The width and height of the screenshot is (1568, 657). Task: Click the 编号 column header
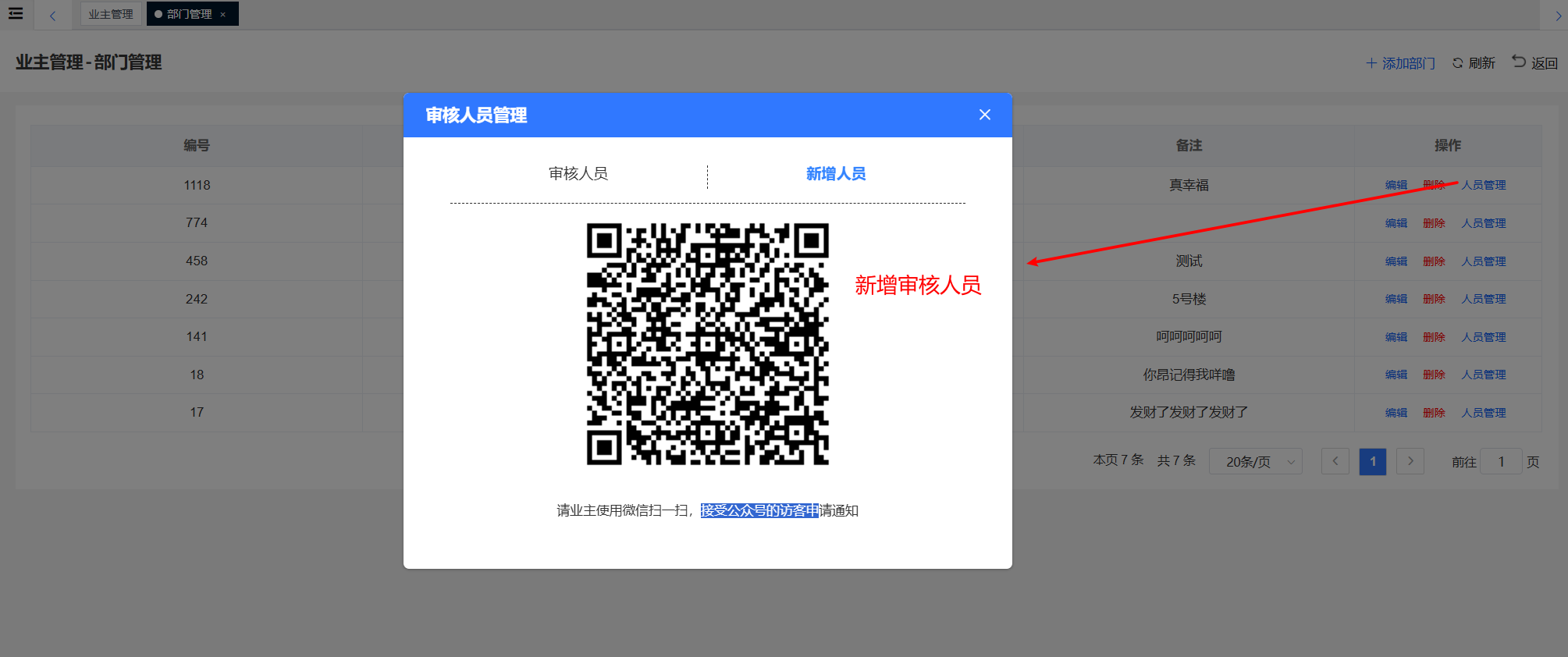pyautogui.click(x=197, y=145)
